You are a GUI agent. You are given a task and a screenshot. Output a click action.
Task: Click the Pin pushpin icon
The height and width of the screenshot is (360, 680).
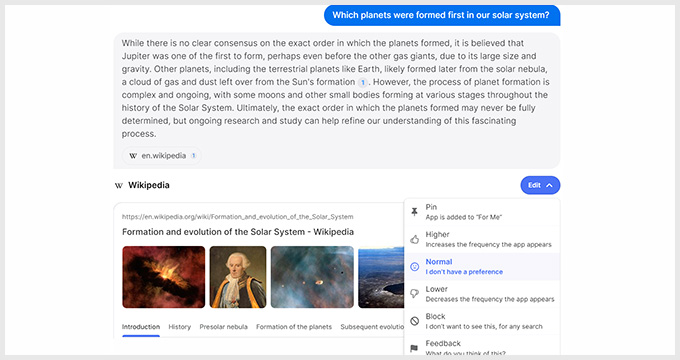pos(415,212)
